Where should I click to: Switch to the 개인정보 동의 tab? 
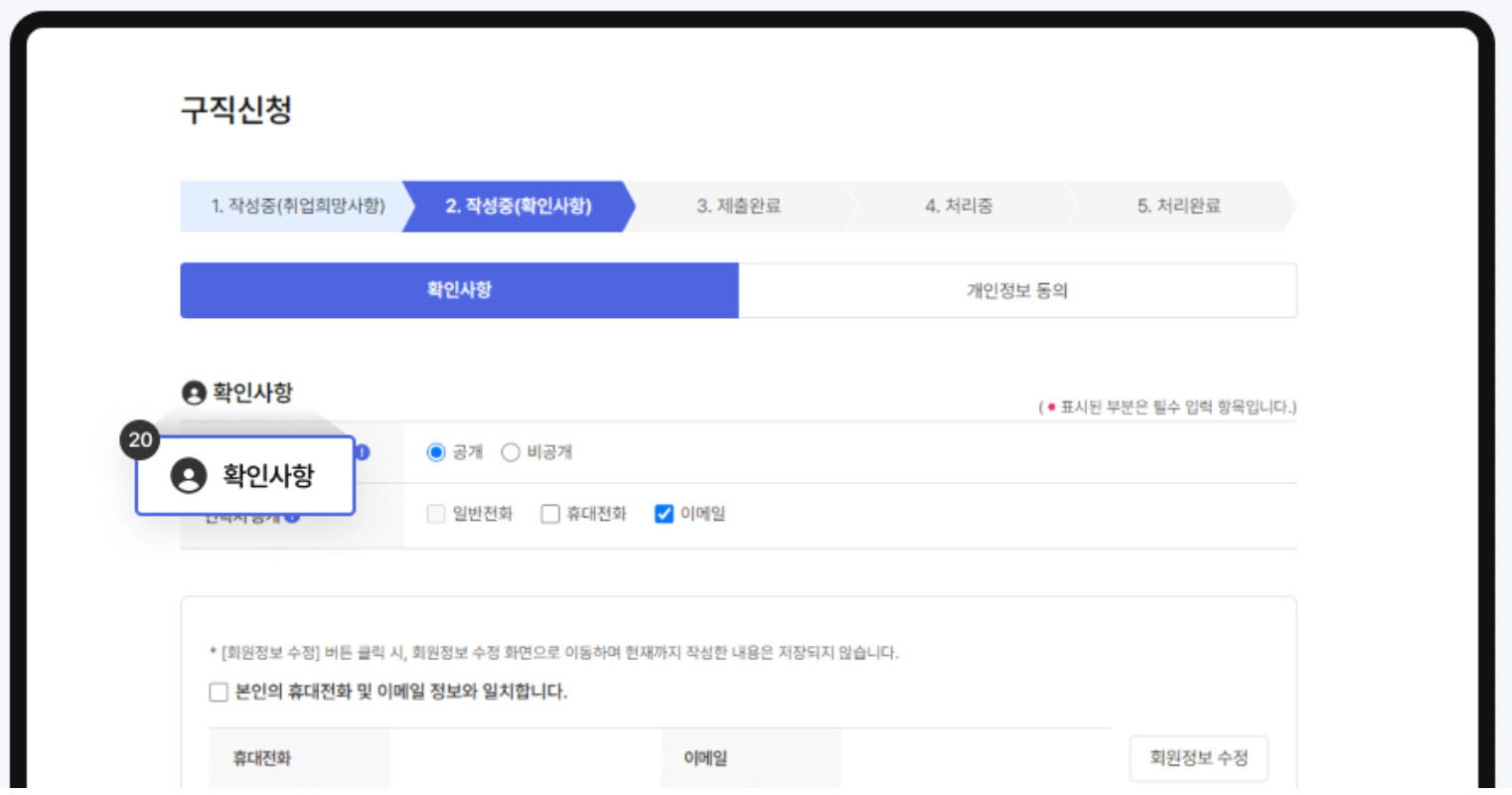[x=1018, y=290]
